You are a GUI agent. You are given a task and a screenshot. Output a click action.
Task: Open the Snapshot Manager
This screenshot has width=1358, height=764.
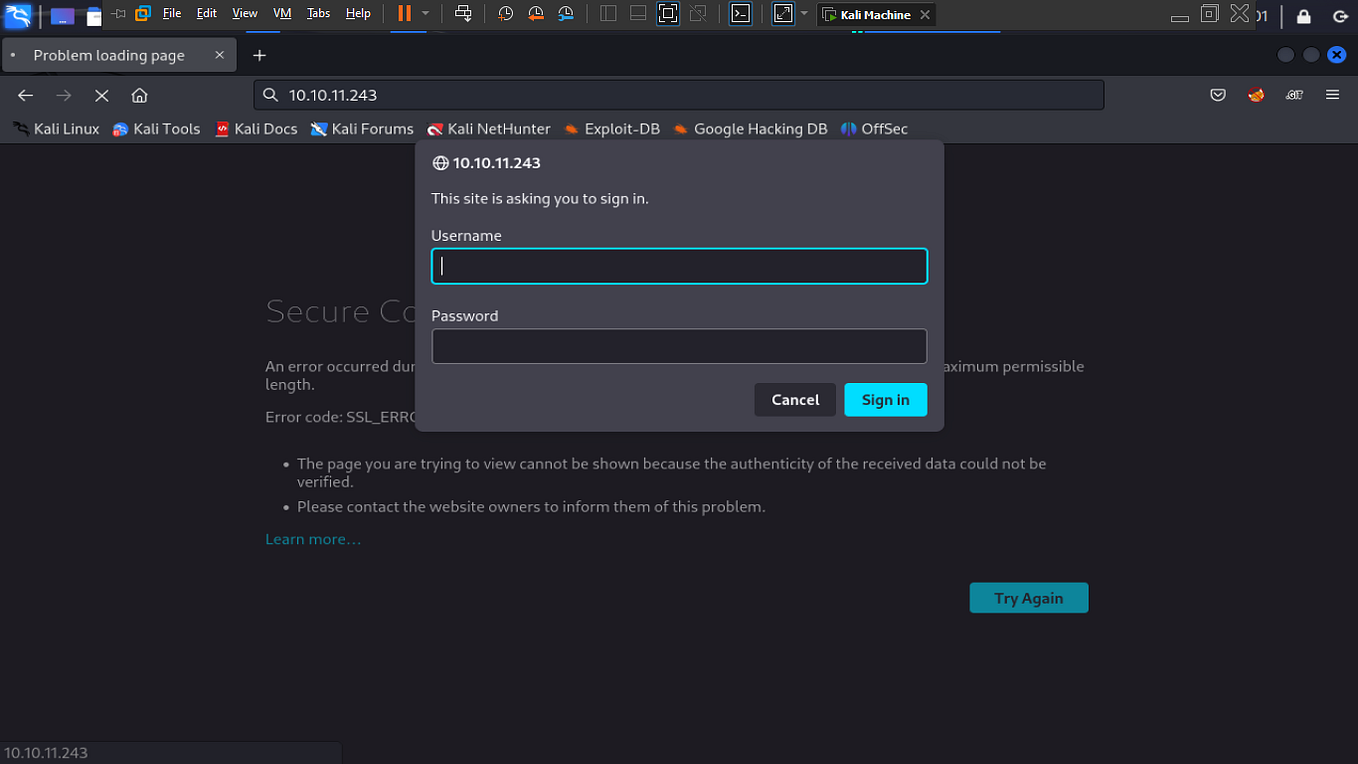tap(566, 14)
